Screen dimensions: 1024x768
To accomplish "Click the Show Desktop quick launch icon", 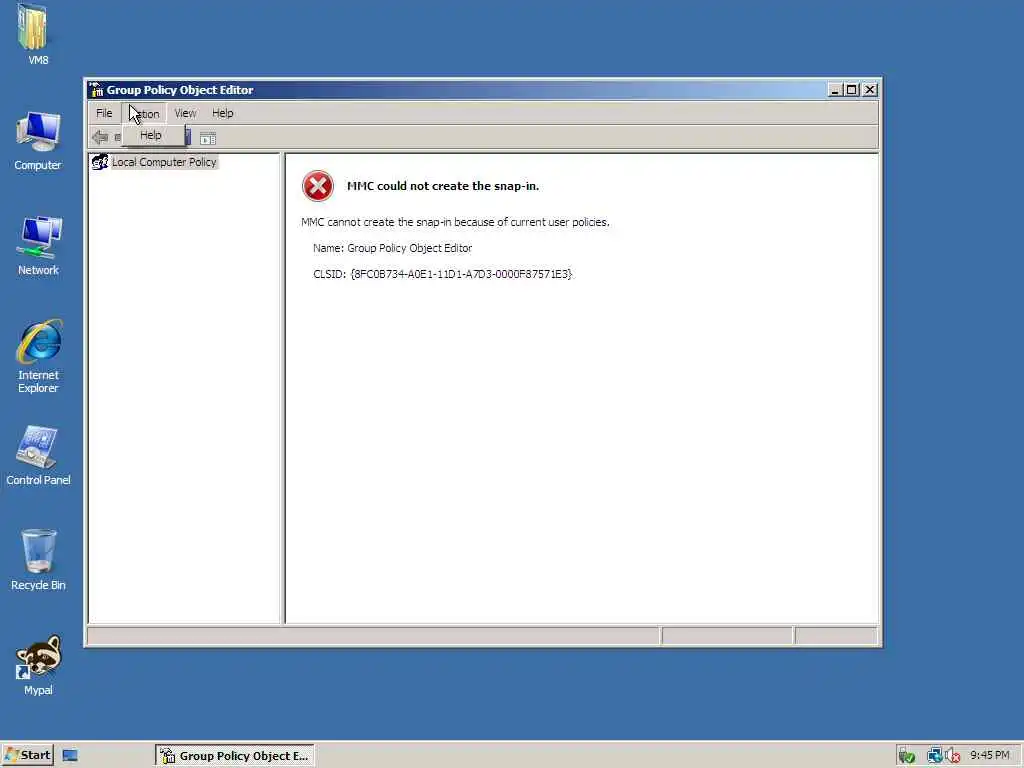I will pos(70,756).
